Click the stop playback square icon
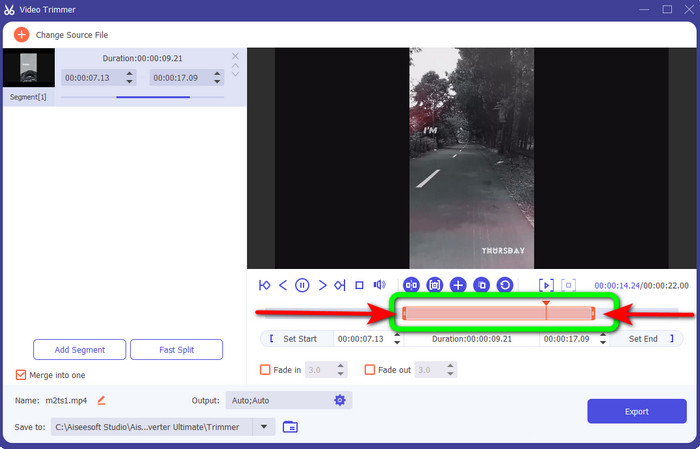700x449 pixels. [x=359, y=285]
